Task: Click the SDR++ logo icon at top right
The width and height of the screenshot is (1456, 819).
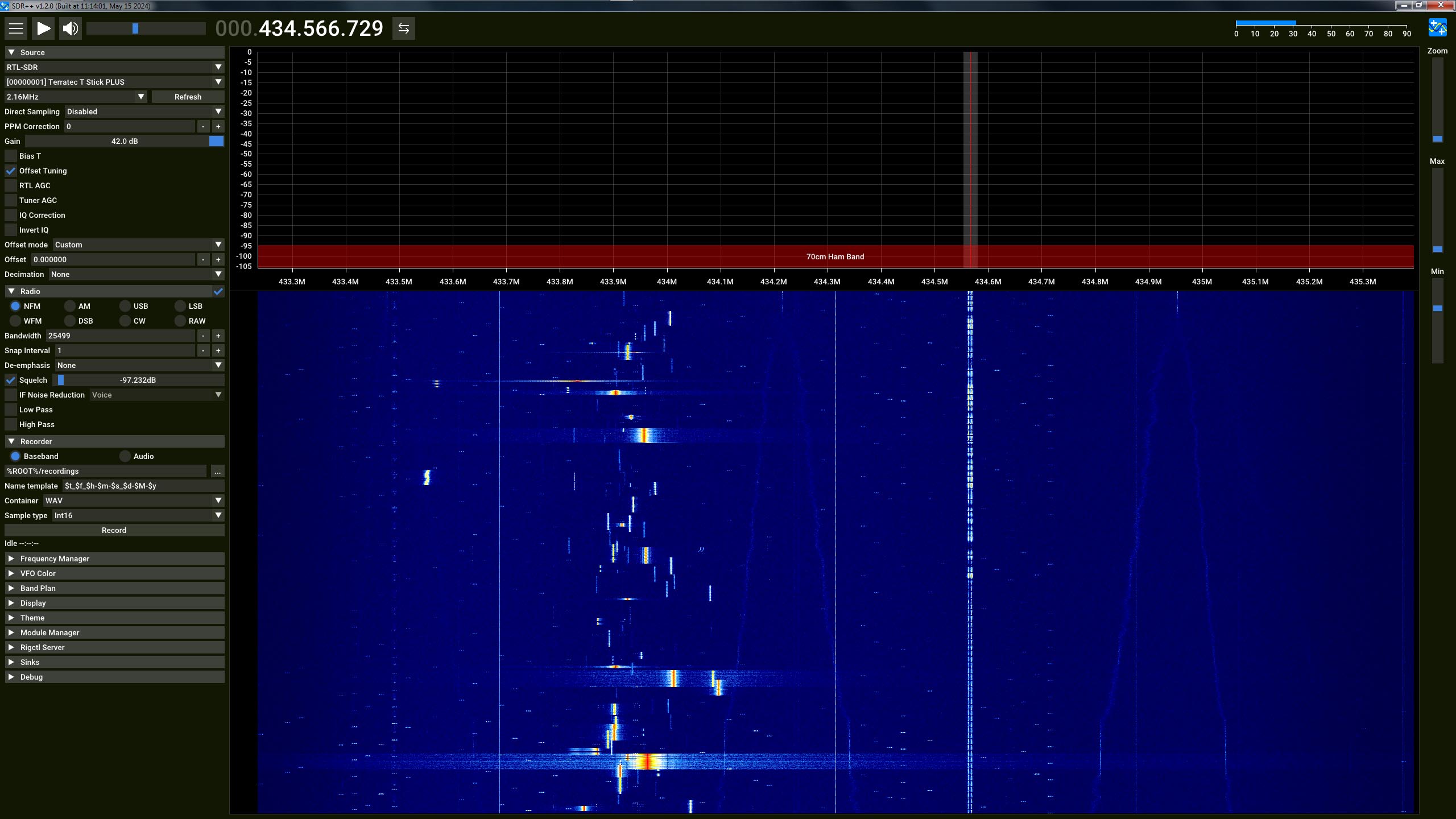Action: (x=1438, y=27)
